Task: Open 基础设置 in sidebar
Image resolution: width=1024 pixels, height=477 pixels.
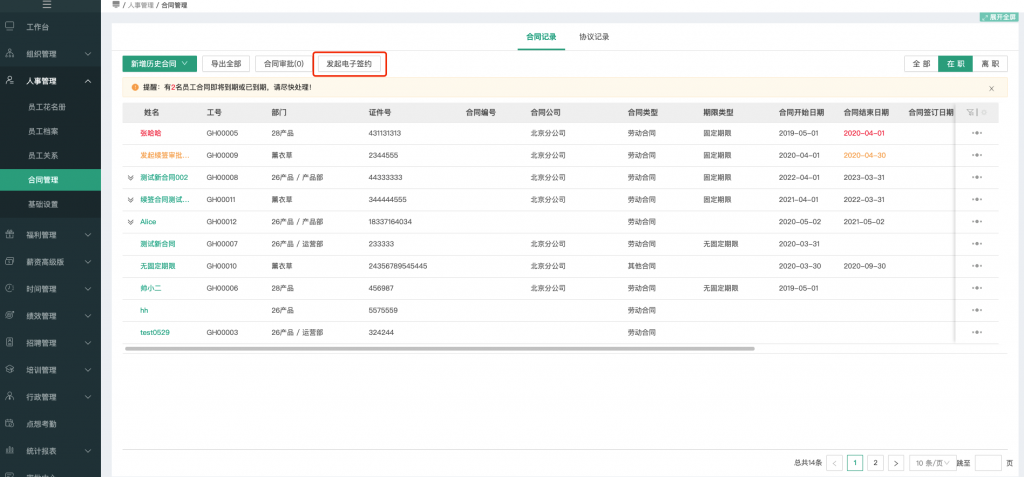Action: pyautogui.click(x=43, y=204)
